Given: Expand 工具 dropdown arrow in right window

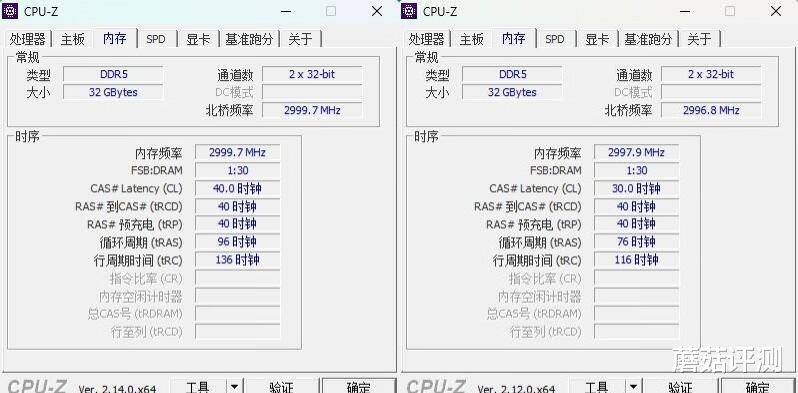Looking at the screenshot, I should click(x=633, y=386).
